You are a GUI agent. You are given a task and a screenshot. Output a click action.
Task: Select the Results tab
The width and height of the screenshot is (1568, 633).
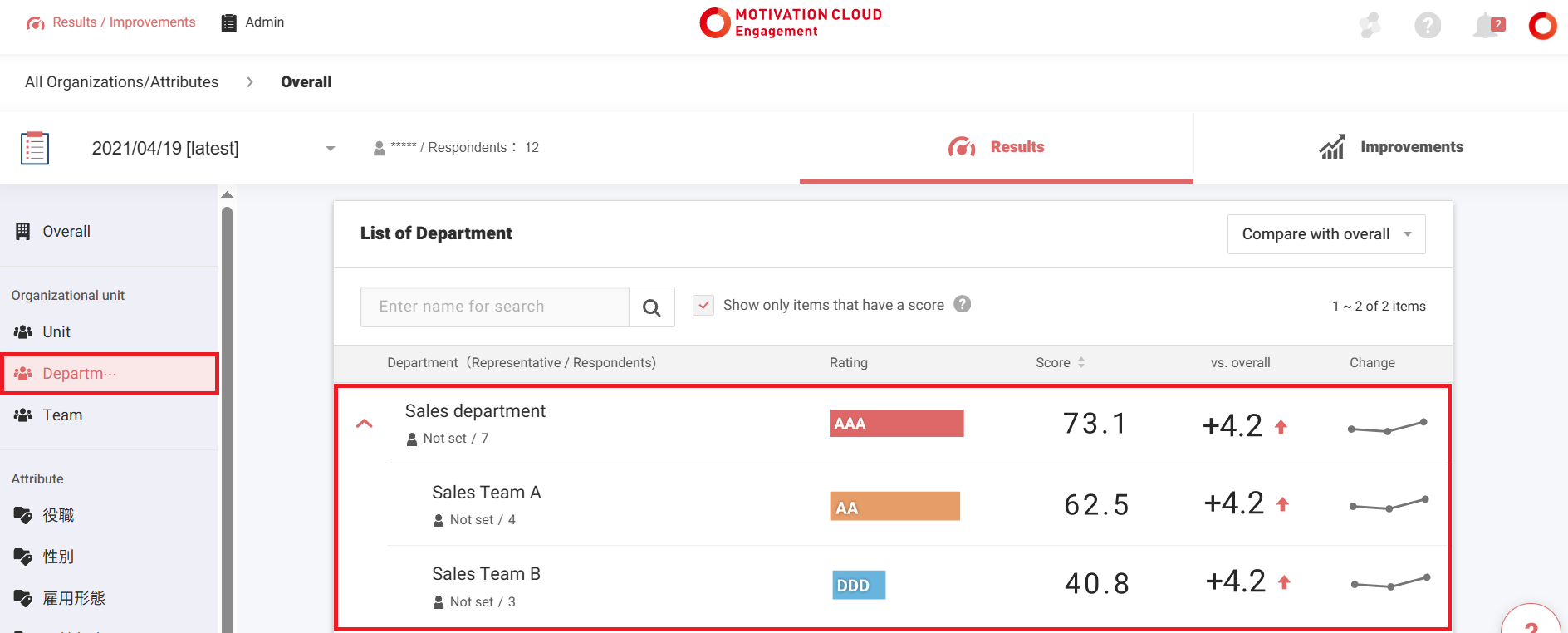[x=996, y=147]
